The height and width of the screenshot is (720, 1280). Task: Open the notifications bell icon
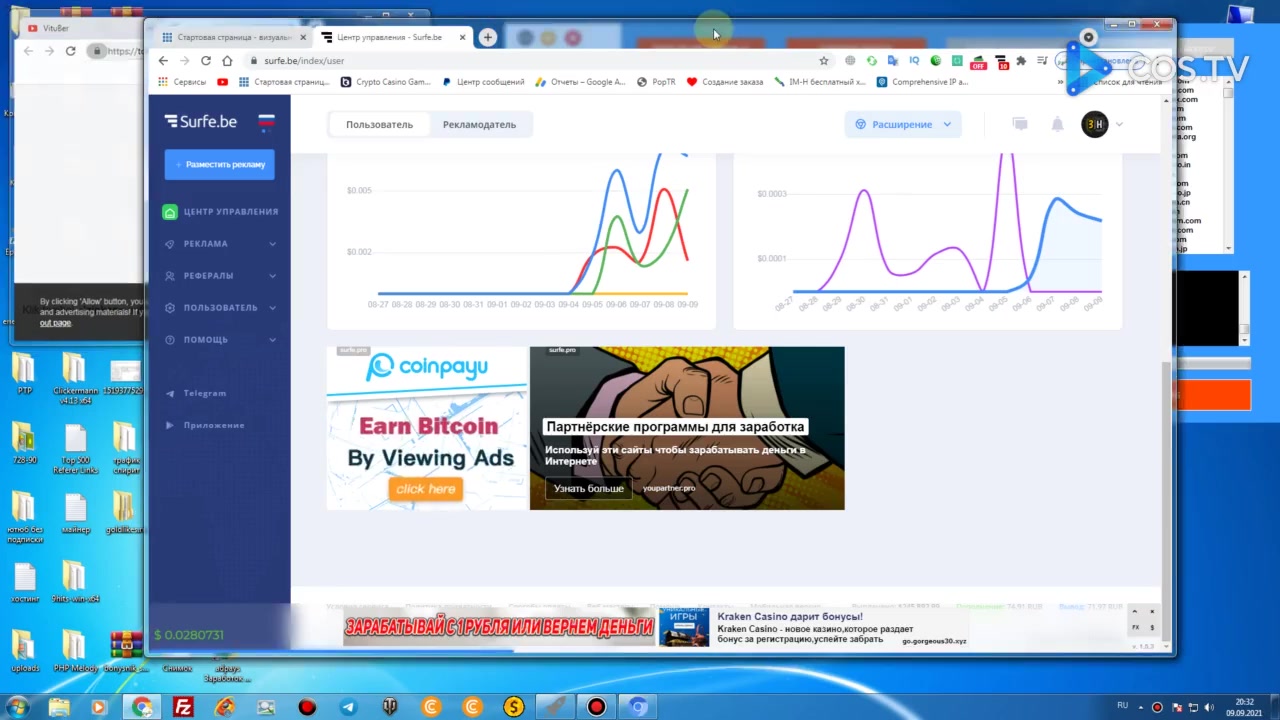tap(1057, 124)
